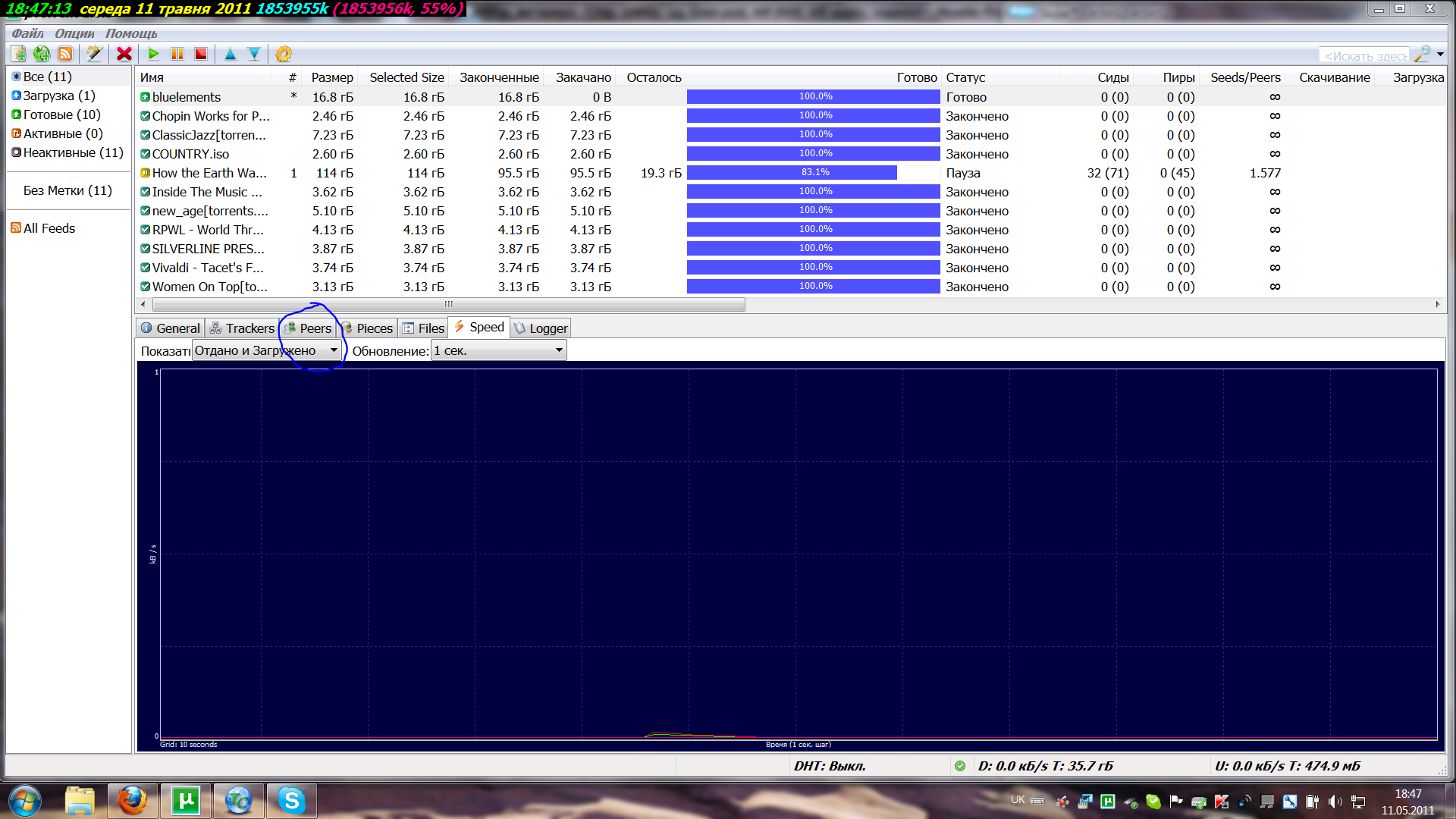1456x819 pixels.
Task: Click the green Start torrent button
Action: [x=154, y=54]
